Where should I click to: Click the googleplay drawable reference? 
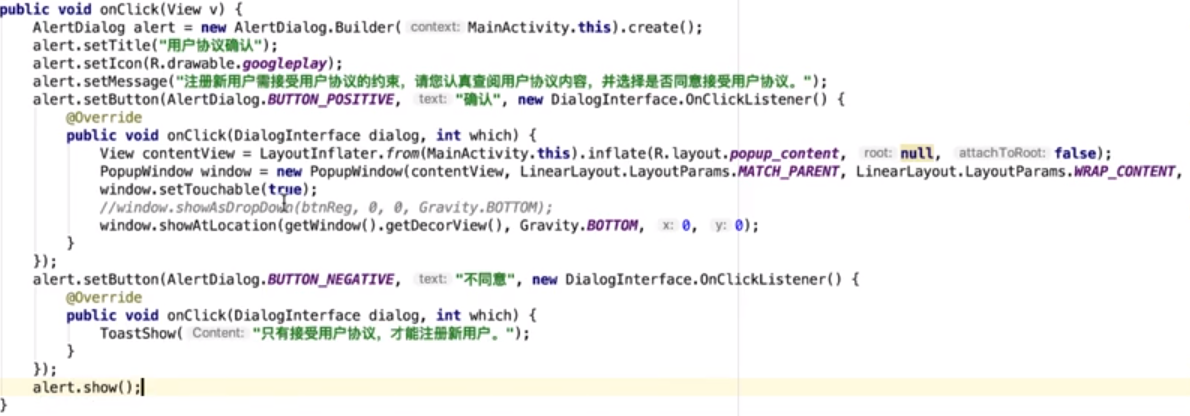point(287,63)
